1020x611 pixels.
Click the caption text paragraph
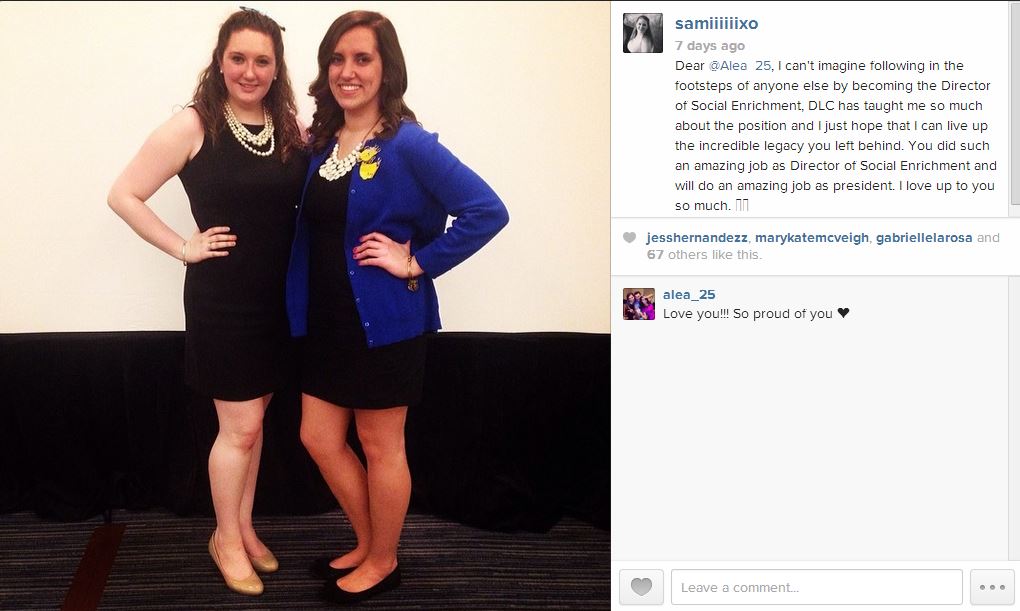point(836,135)
